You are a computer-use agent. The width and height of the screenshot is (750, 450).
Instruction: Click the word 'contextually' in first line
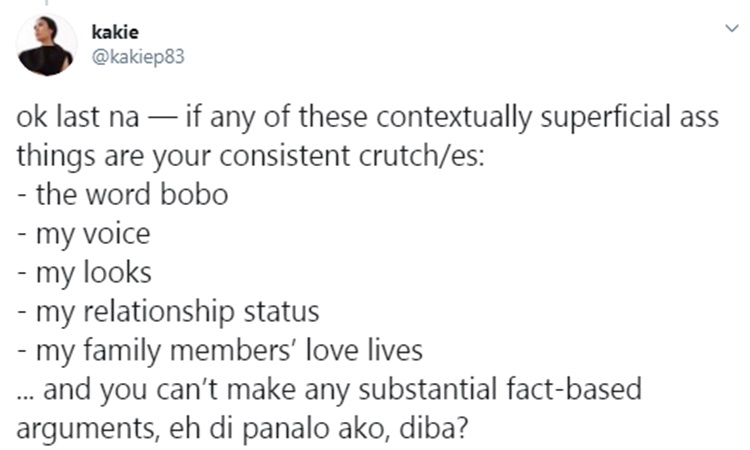454,117
